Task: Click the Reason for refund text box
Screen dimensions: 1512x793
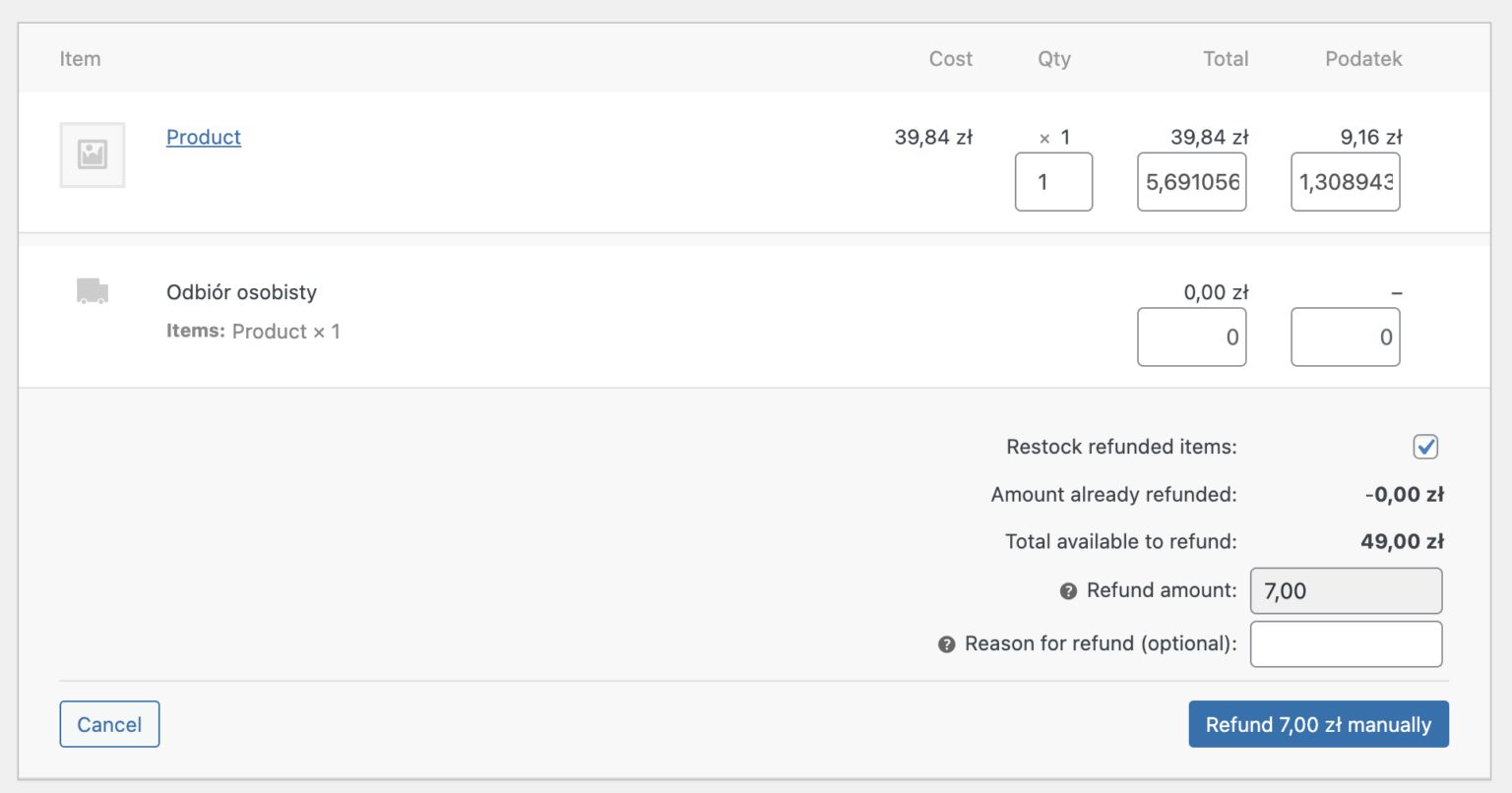Action: click(x=1346, y=643)
